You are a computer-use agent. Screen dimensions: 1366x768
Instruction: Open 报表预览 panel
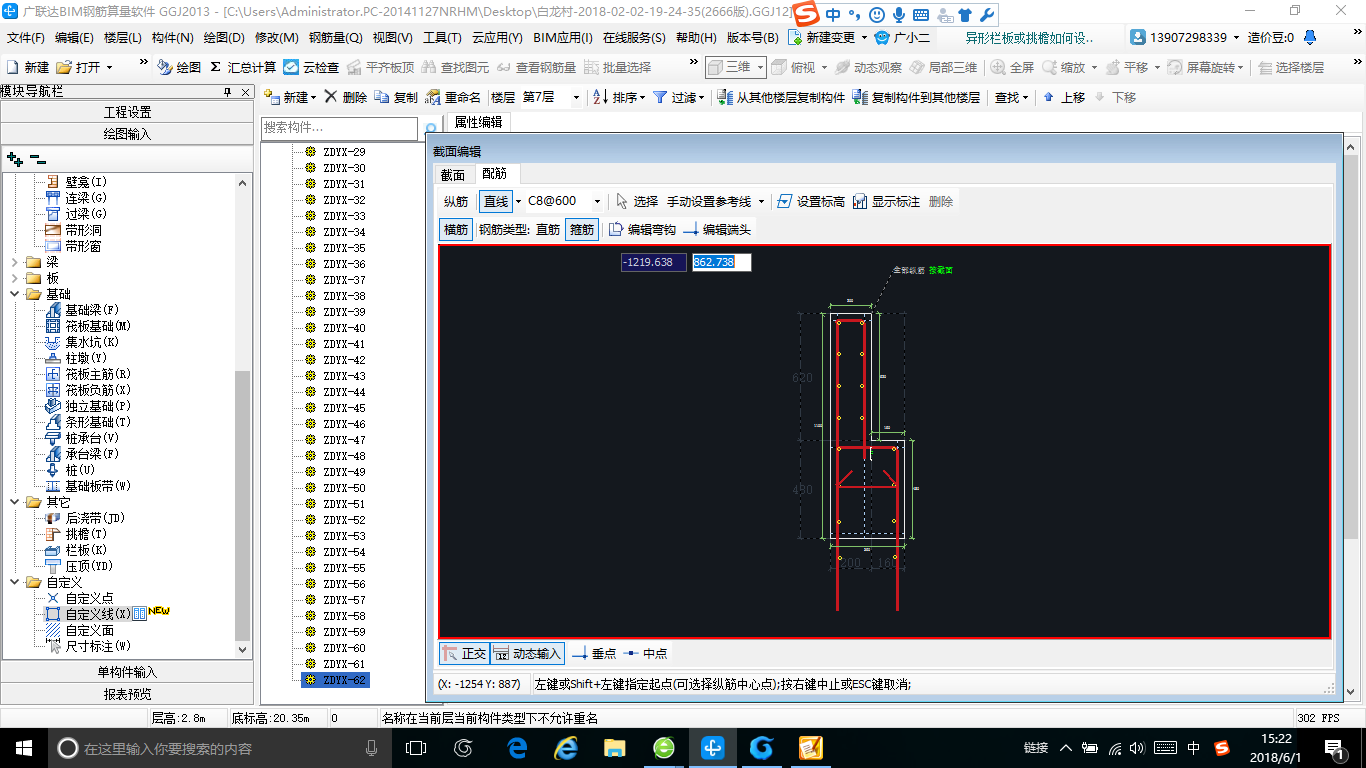127,694
